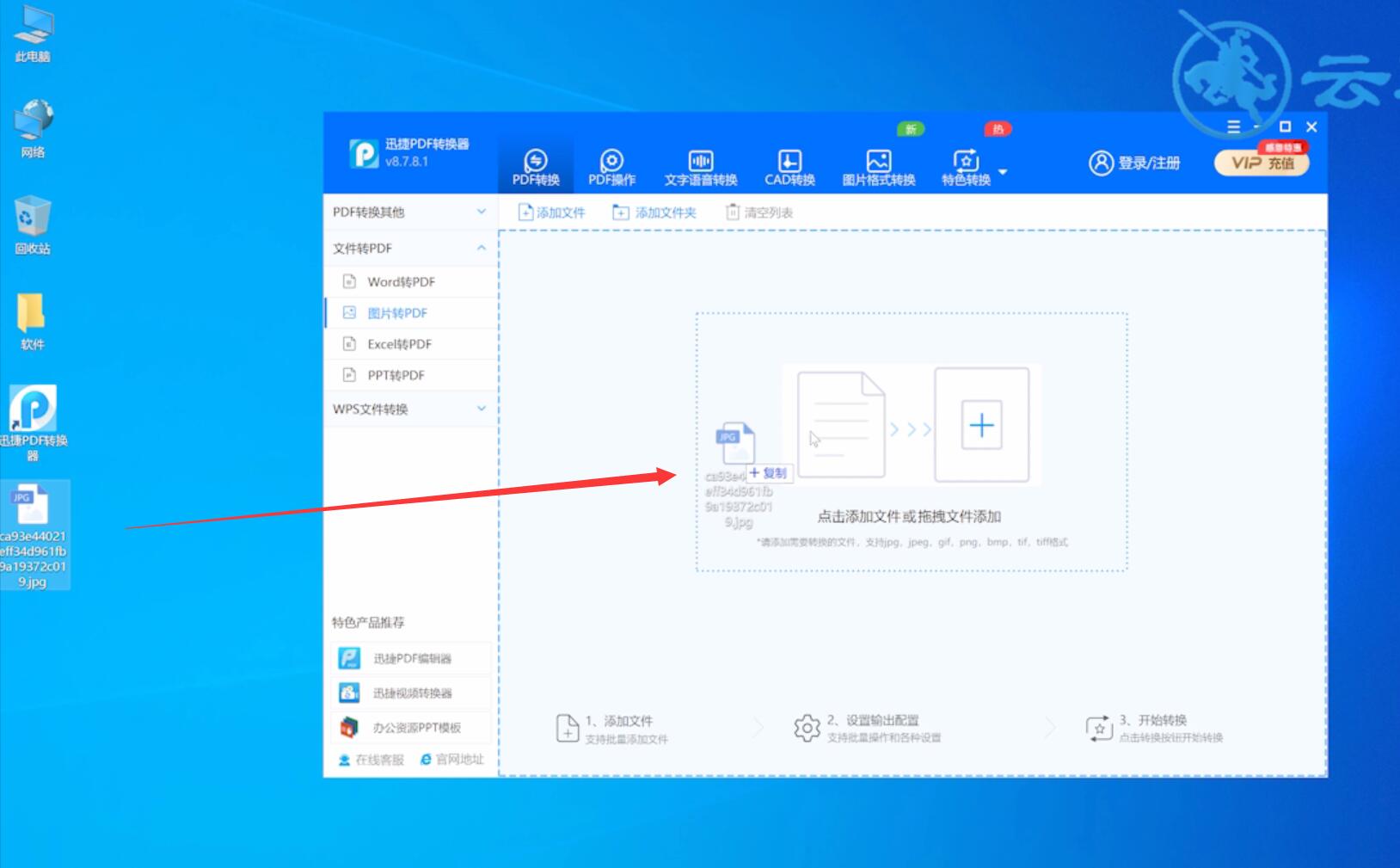Open the 文字语音转换 tab

[700, 167]
